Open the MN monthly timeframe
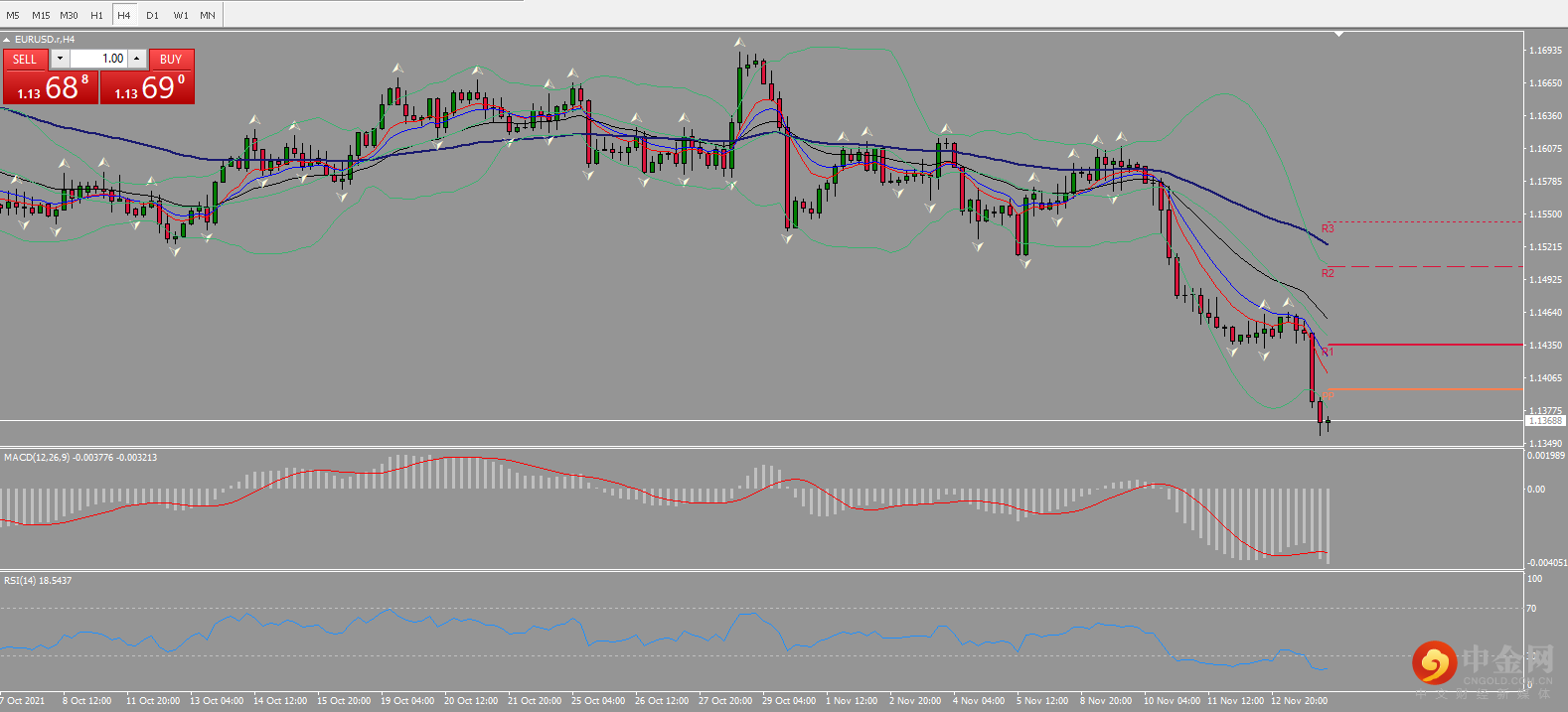1568x712 pixels. (208, 15)
